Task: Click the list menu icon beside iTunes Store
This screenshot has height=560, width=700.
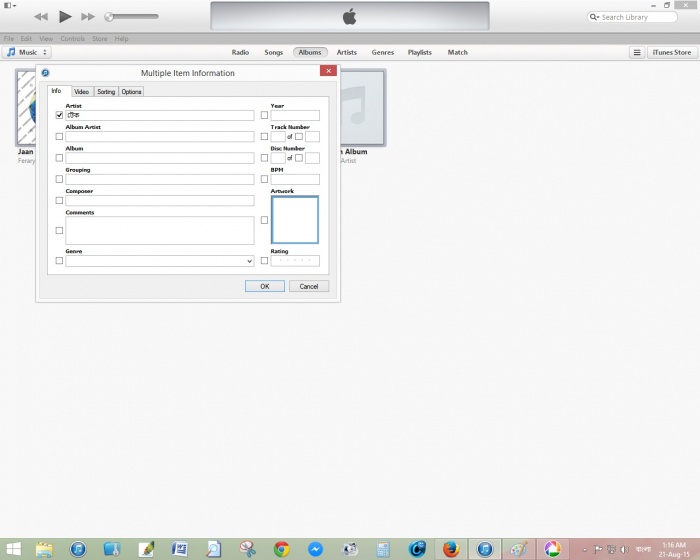Action: [x=637, y=53]
